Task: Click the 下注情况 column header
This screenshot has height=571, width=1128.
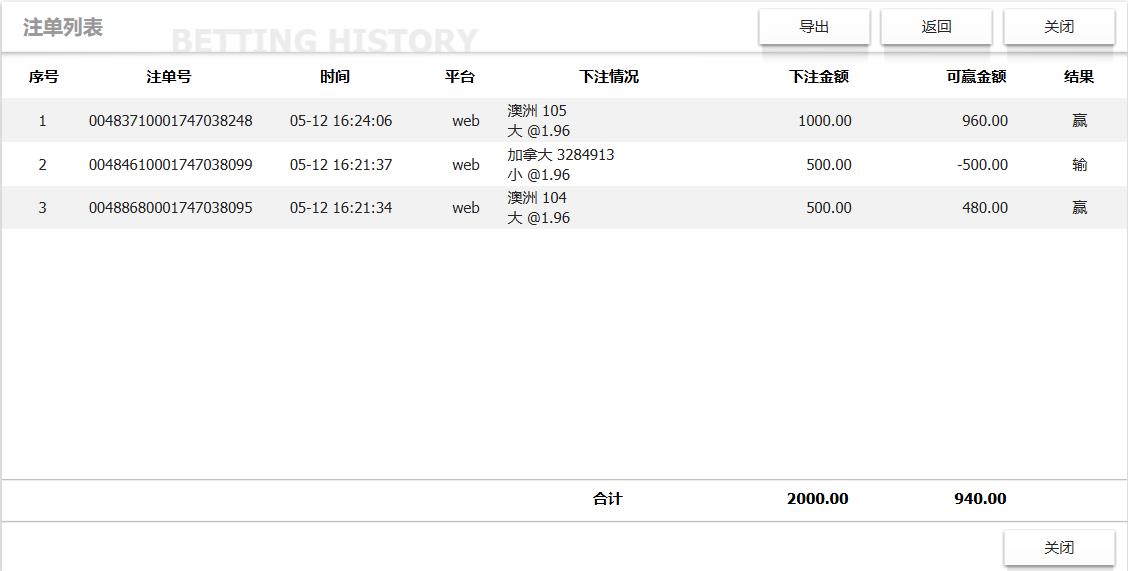Action: click(x=609, y=77)
